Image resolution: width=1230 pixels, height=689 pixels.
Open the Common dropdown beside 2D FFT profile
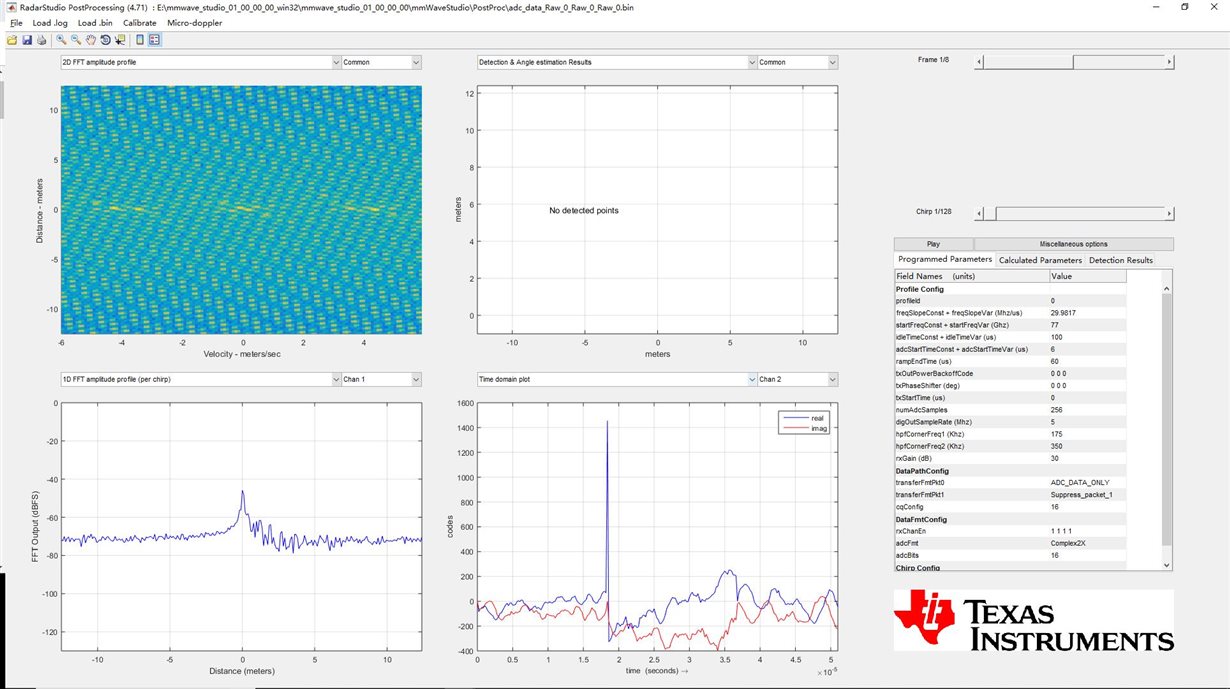click(381, 62)
